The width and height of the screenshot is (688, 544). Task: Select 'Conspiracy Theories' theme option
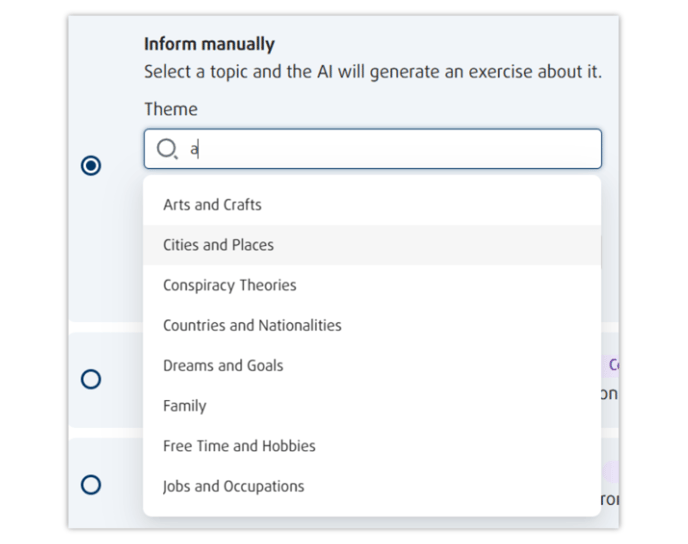(x=230, y=285)
